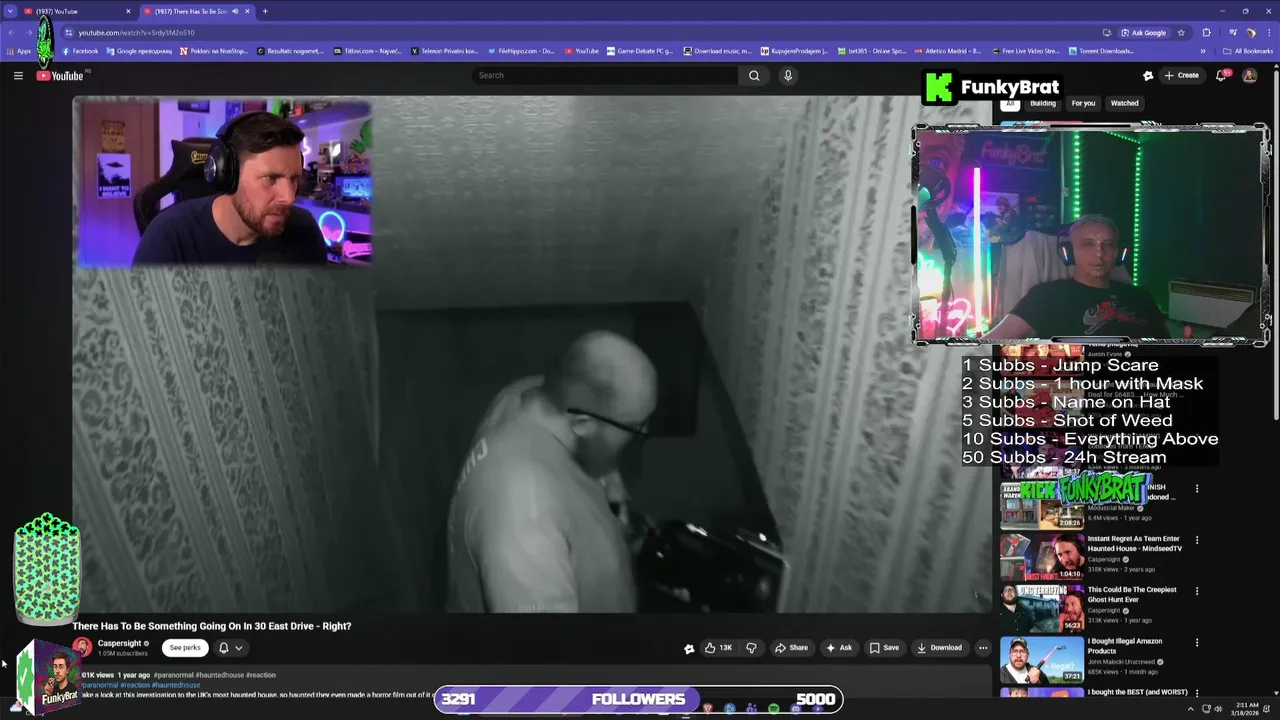Open the subscription notification bell dropdown

230,648
